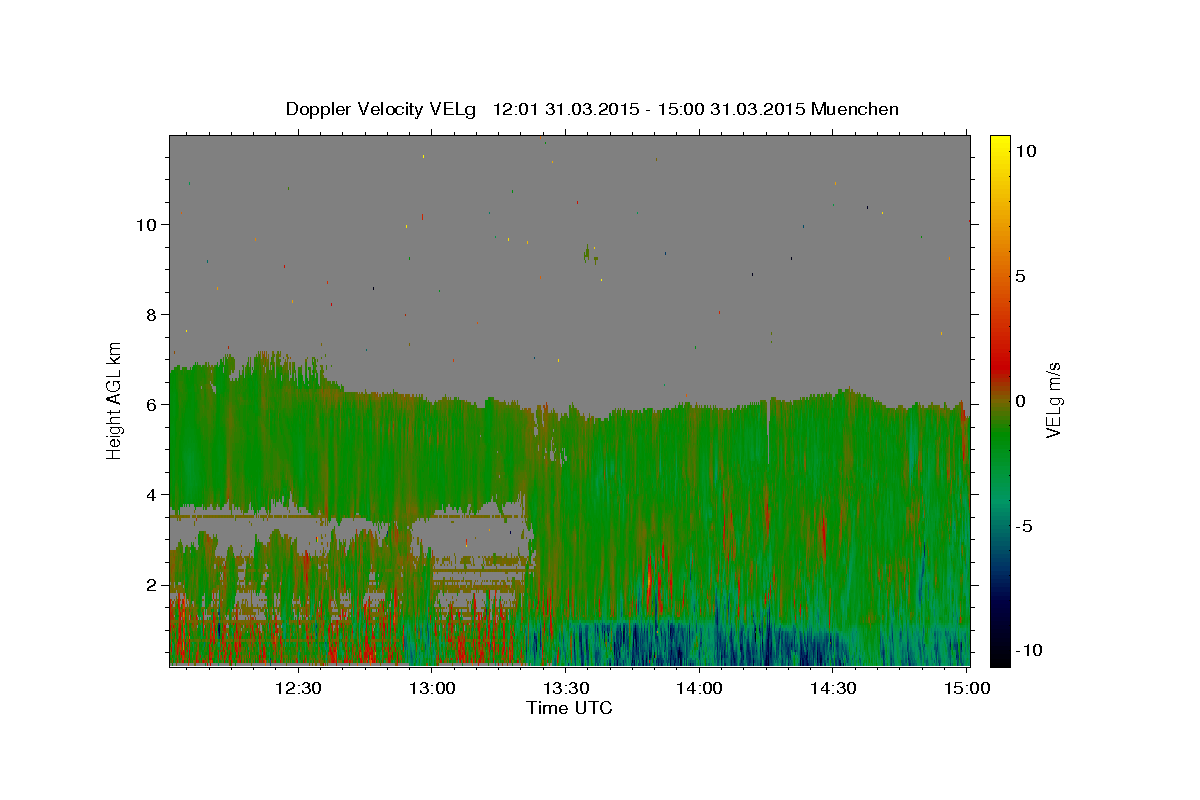Image resolution: width=1200 pixels, height=800 pixels.
Task: Click the colorbar value '10' at the top
Action: coord(1026,151)
